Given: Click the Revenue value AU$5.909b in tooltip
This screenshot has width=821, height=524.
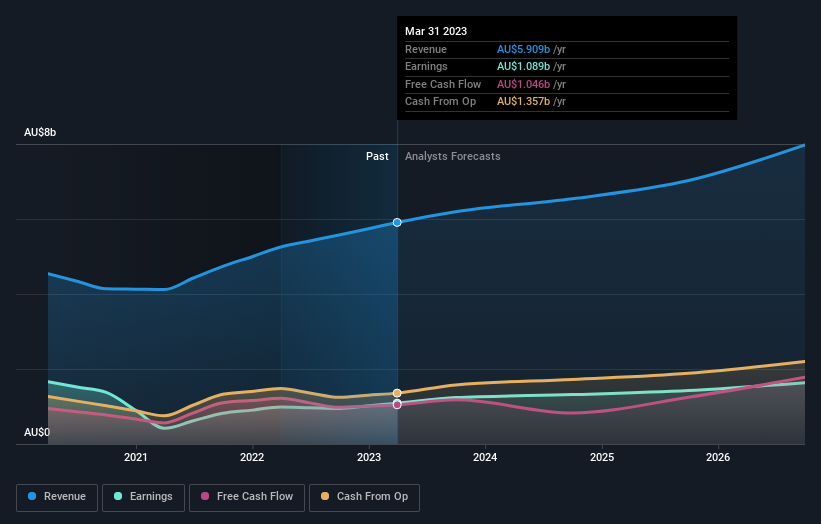Looking at the screenshot, I should [x=523, y=49].
